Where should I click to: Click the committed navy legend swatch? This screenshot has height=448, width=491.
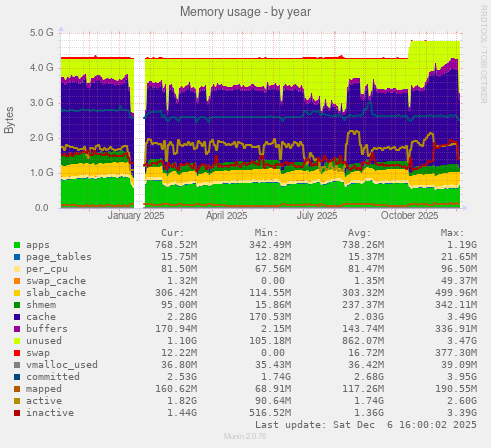(17, 377)
